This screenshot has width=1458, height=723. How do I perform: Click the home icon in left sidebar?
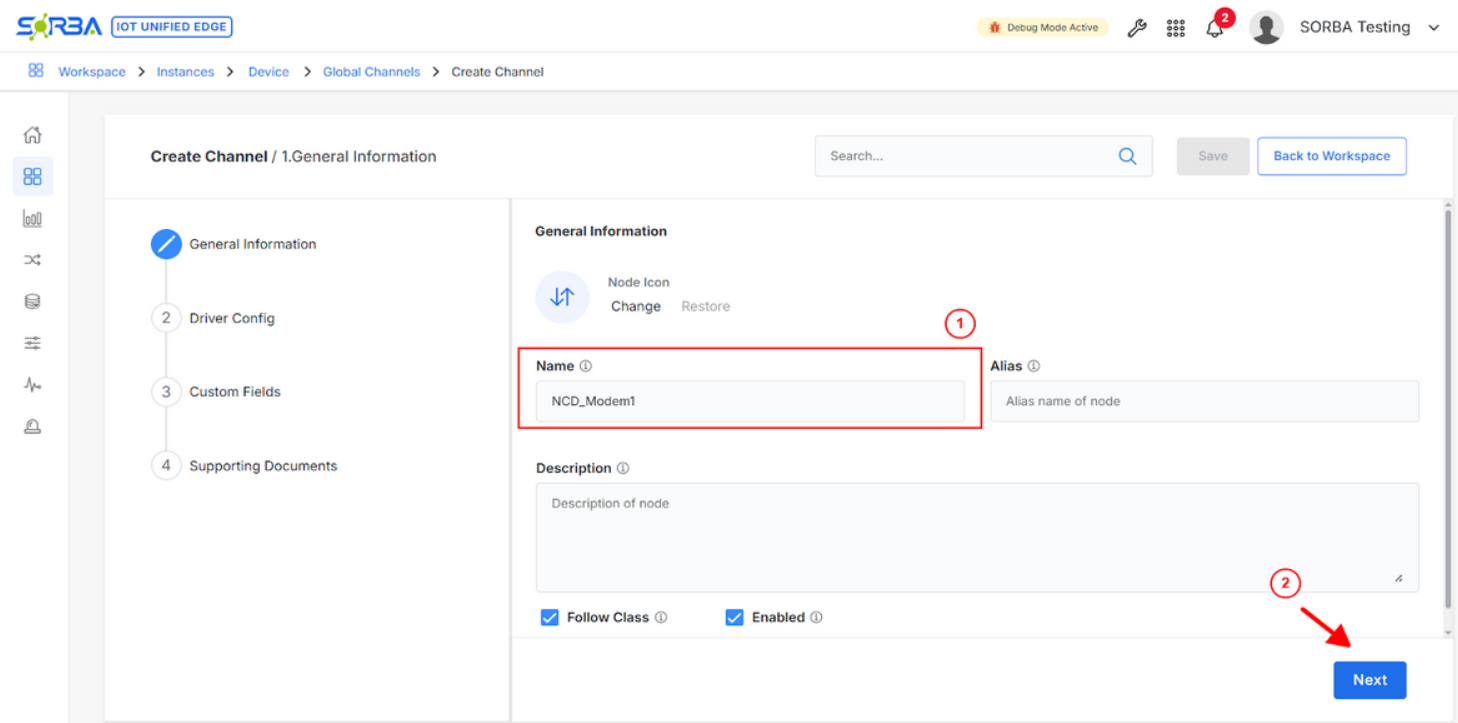(32, 135)
